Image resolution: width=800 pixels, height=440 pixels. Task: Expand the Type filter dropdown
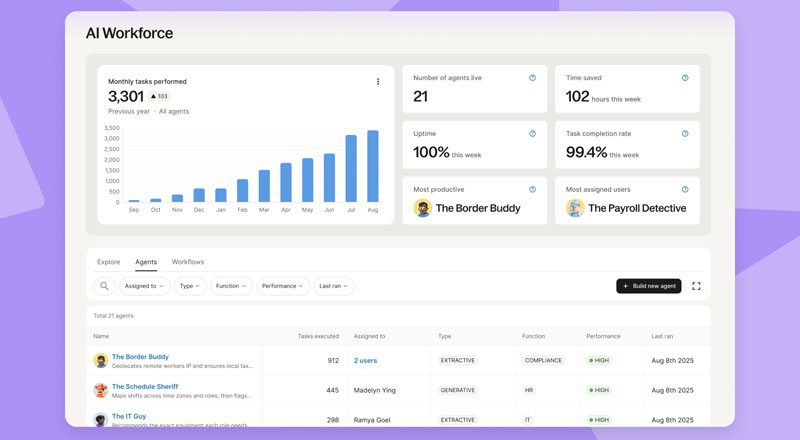tap(189, 286)
